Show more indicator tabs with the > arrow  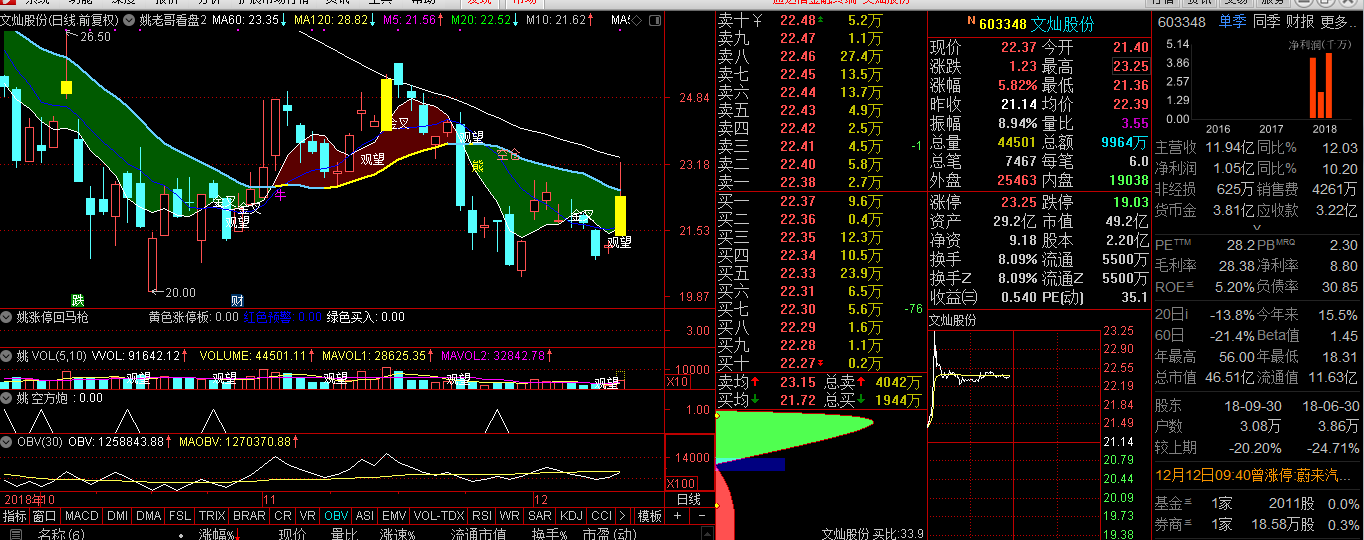(x=623, y=516)
